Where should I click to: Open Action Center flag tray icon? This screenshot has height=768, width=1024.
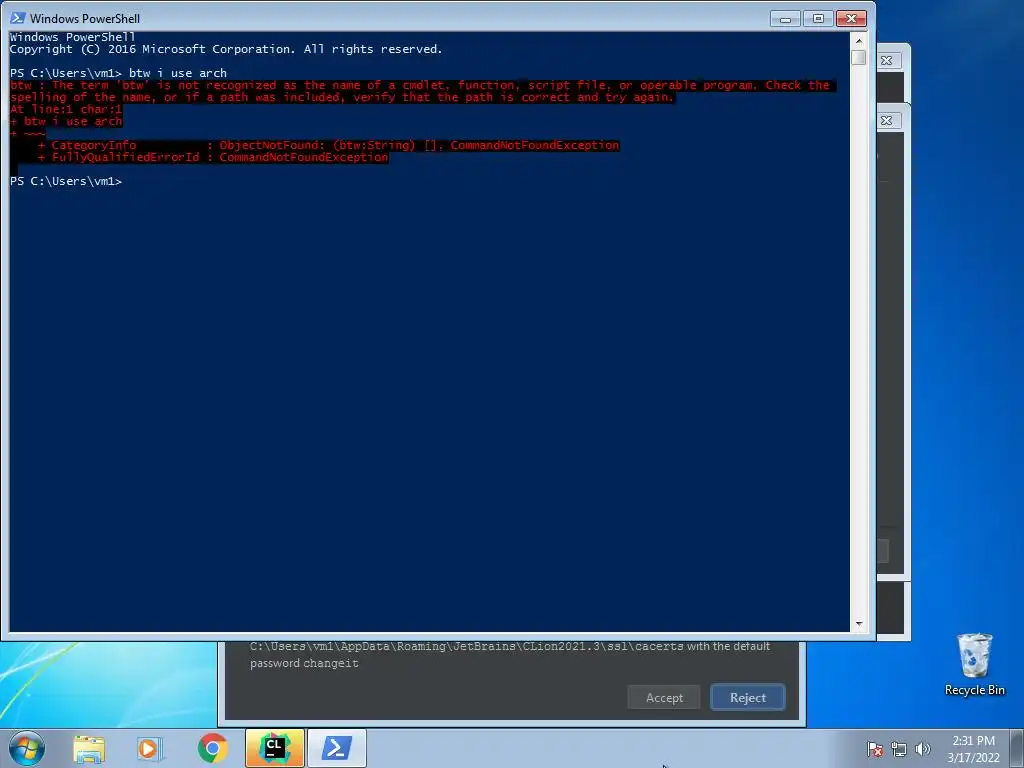[875, 749]
